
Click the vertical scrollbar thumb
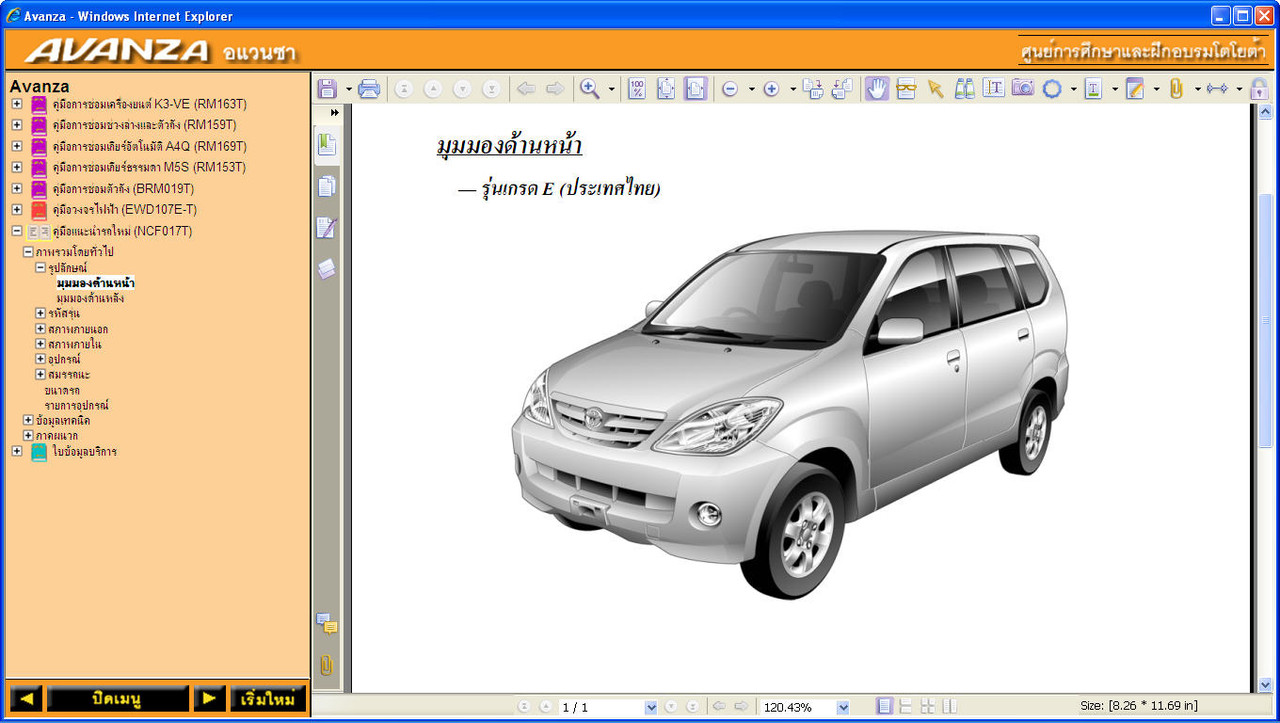pyautogui.click(x=1265, y=320)
